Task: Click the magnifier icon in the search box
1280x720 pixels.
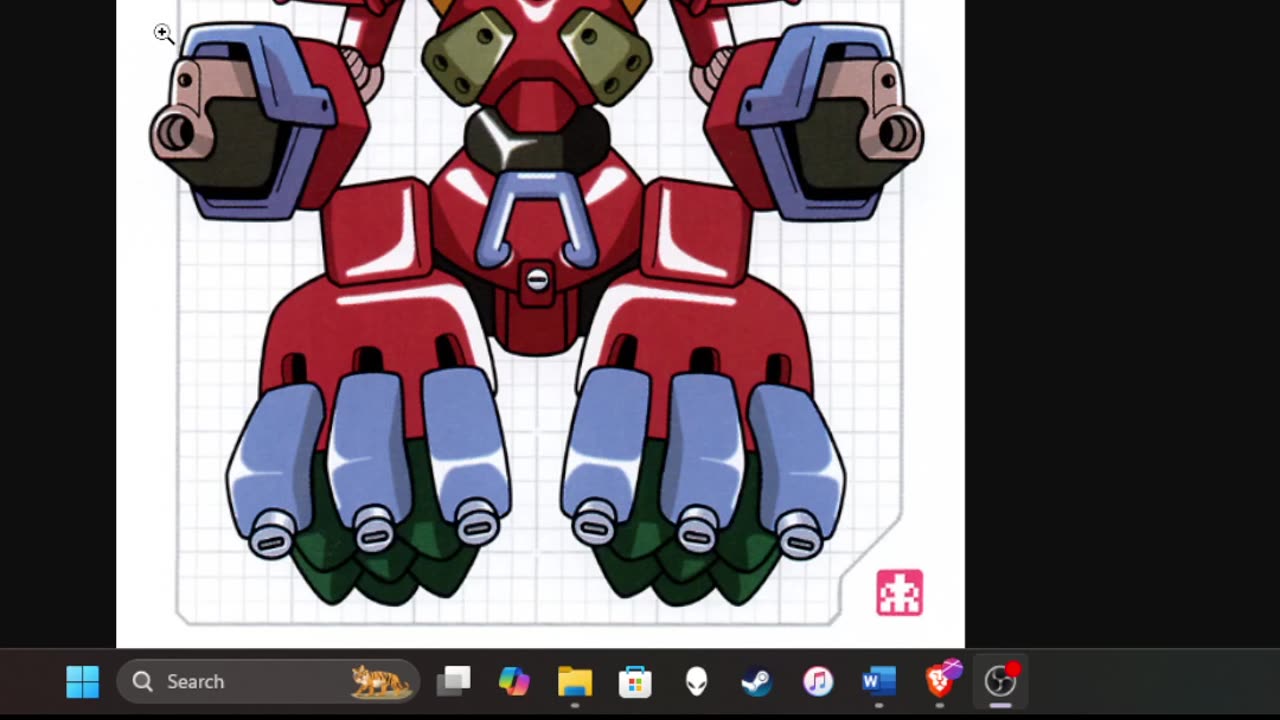Action: pos(143,682)
